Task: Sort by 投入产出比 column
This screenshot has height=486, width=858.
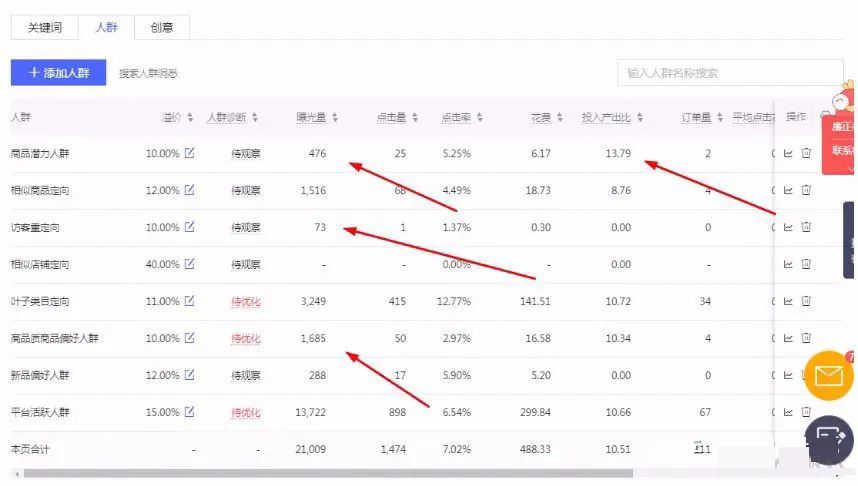Action: (x=640, y=117)
